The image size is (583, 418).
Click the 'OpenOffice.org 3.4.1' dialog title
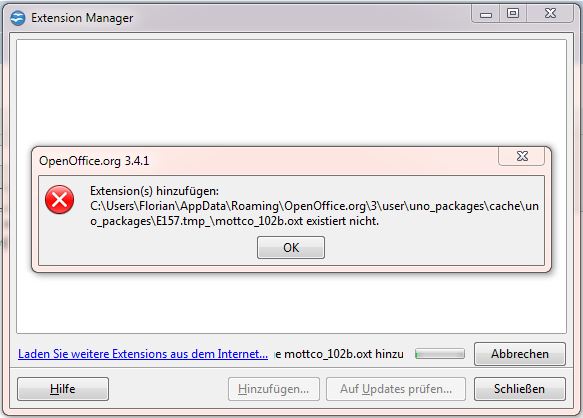coord(94,161)
